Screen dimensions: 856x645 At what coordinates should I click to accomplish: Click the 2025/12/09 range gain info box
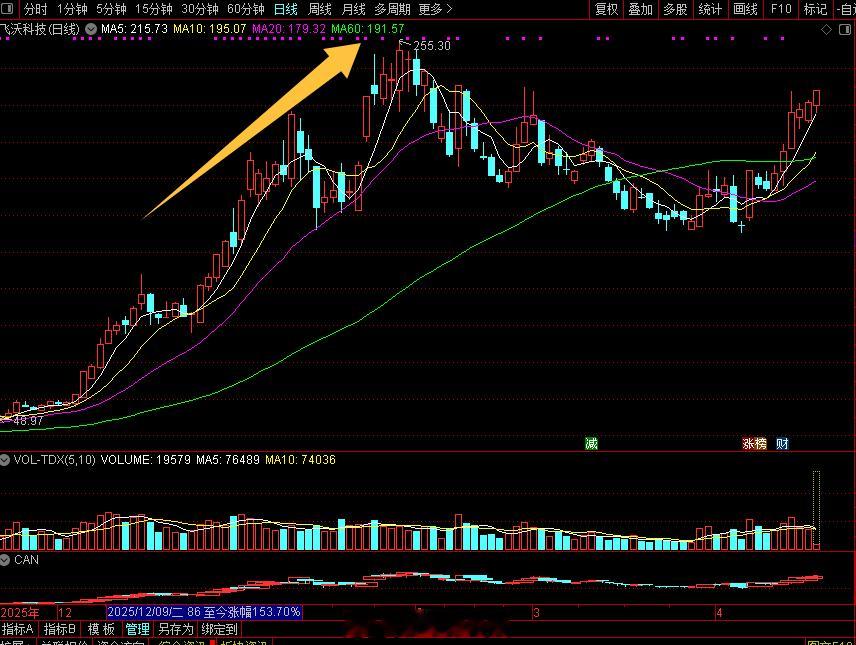click(204, 612)
